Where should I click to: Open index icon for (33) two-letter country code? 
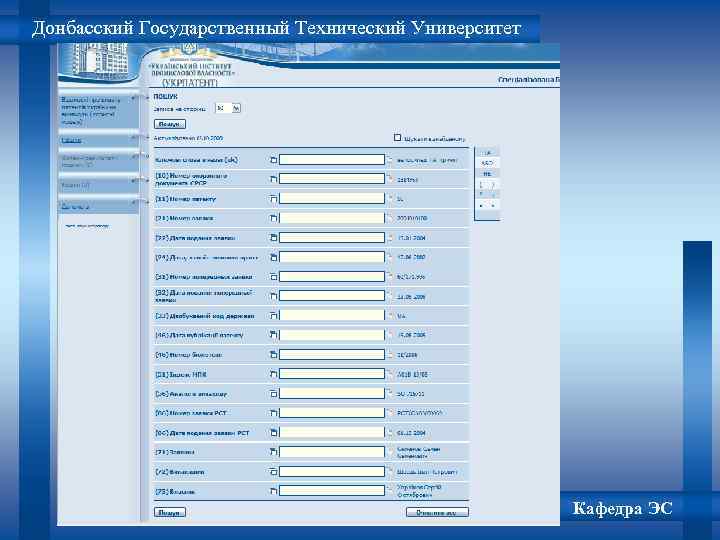(274, 315)
